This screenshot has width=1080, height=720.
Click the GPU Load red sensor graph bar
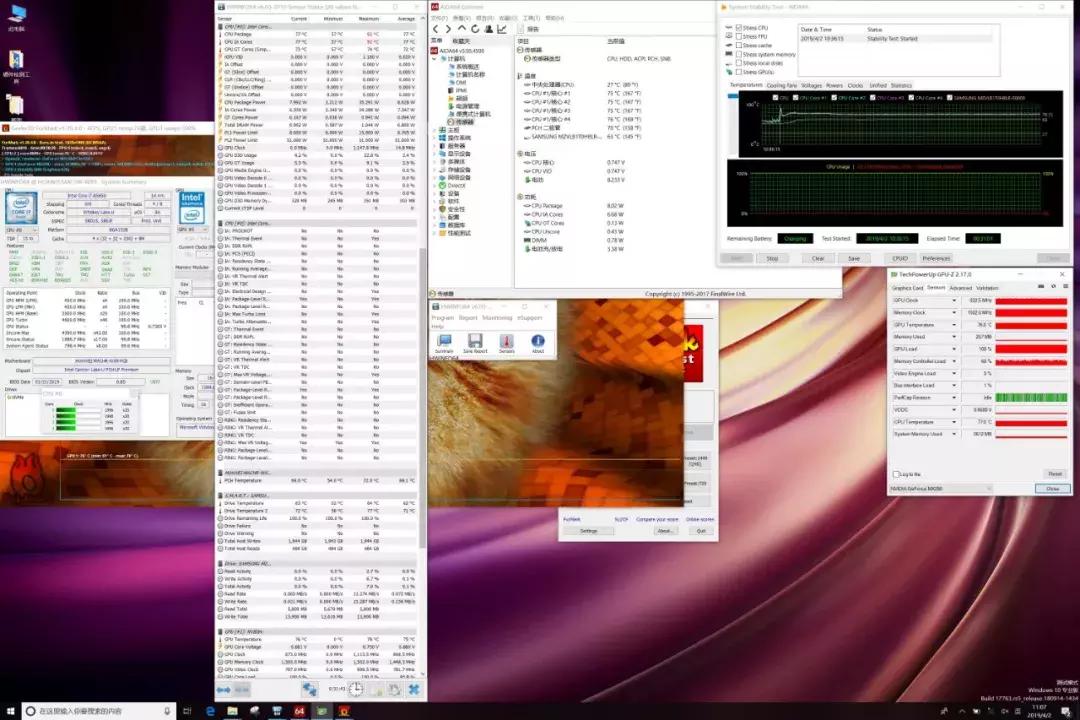pyautogui.click(x=1031, y=349)
